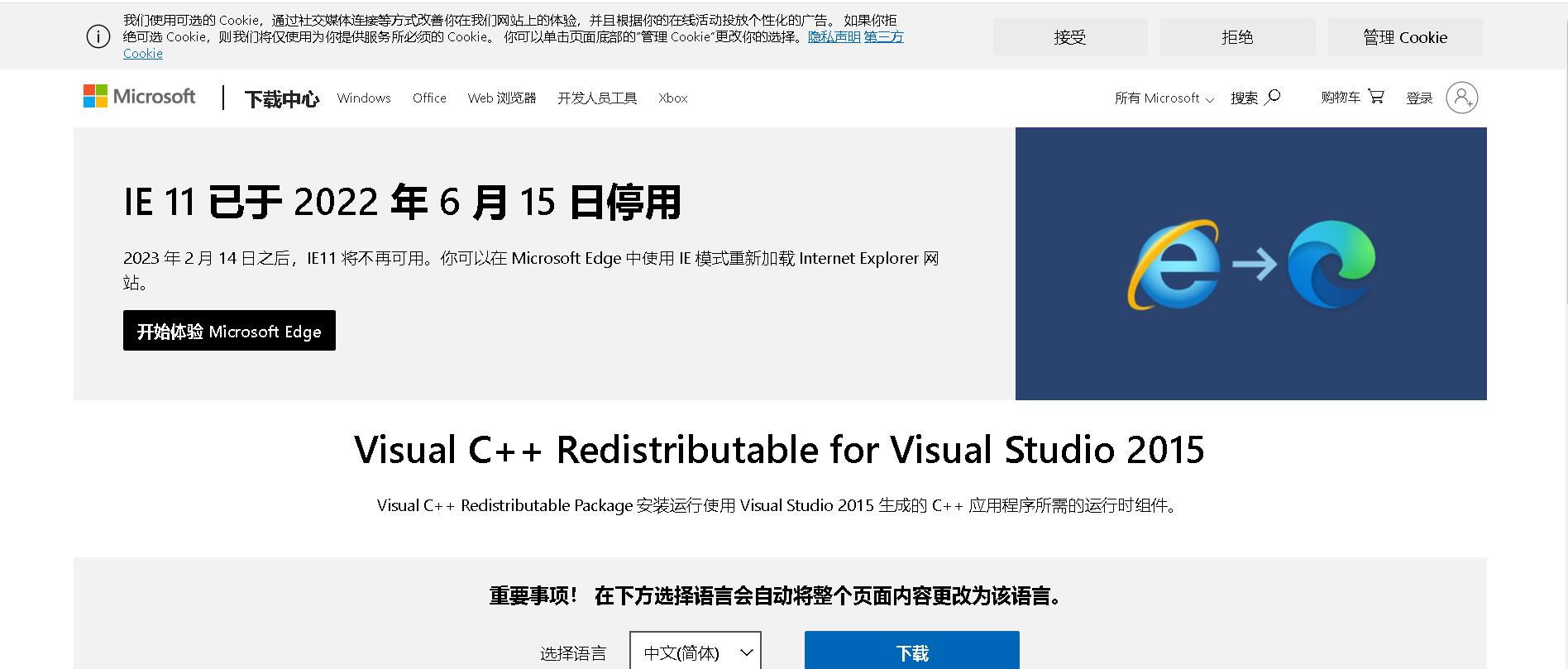
Task: Open the 第三方 Cookie link
Action: 884,37
